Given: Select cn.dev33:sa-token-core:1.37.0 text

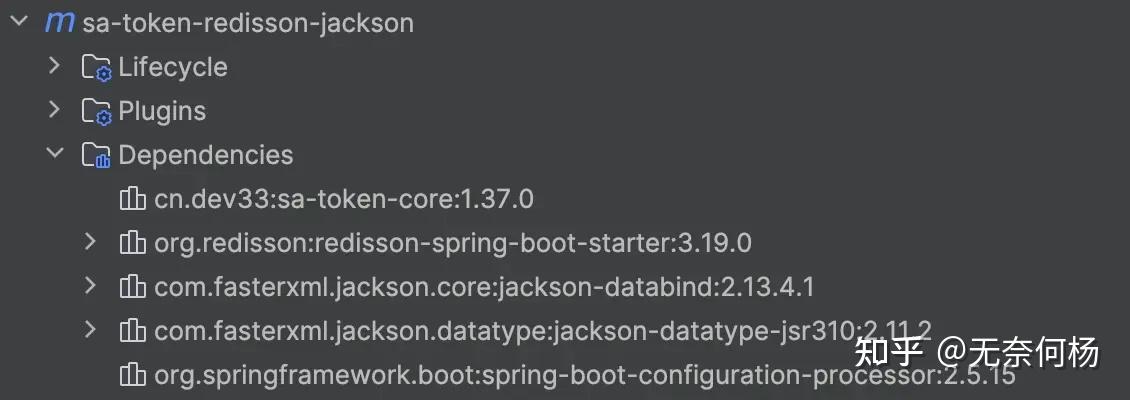Looking at the screenshot, I should click(x=343, y=199).
